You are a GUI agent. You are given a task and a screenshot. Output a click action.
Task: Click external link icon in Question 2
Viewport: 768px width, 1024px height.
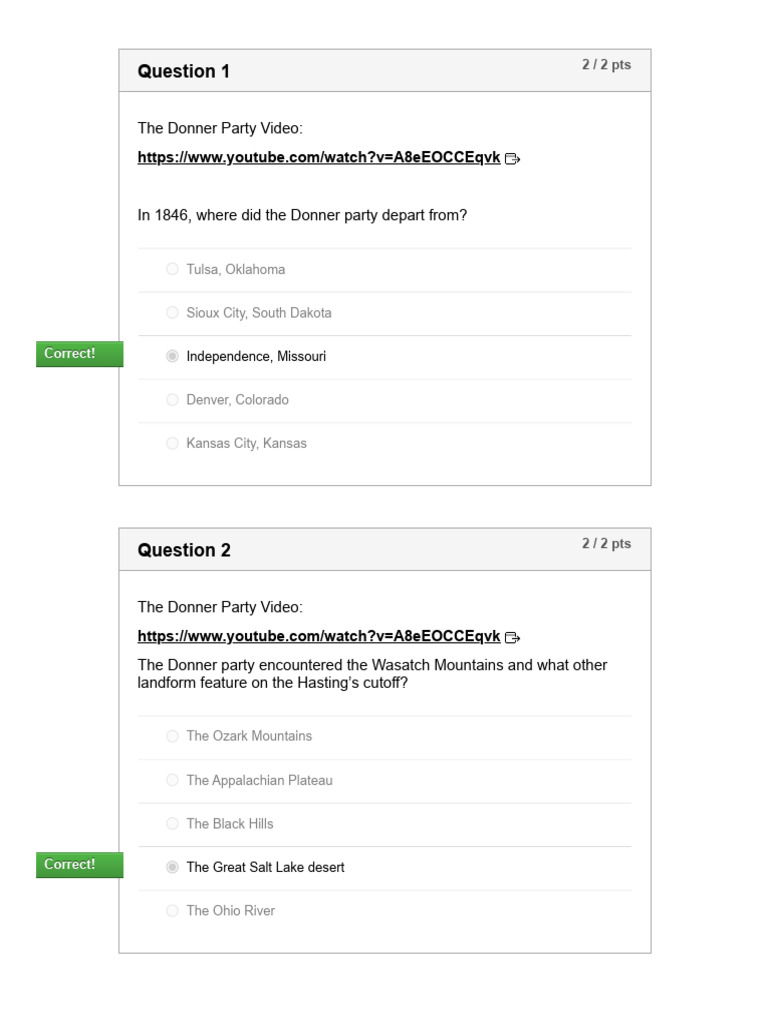tap(512, 637)
